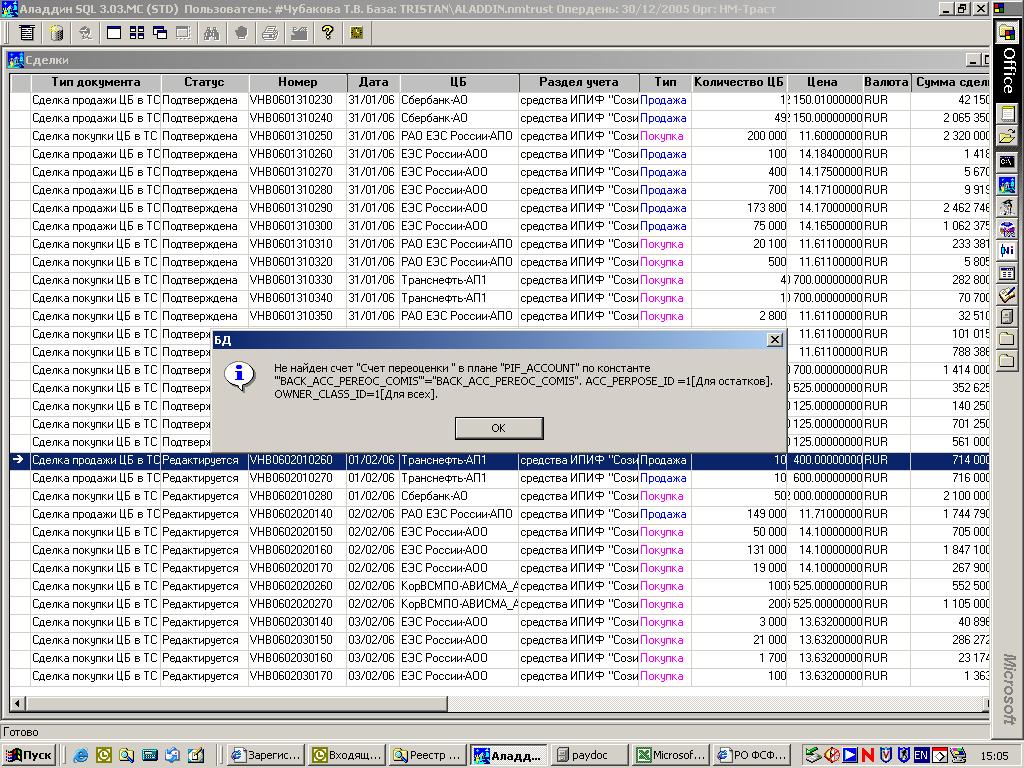Click the open folder icon on Office bar
Image resolution: width=1024 pixels, height=768 pixels.
[1007, 136]
